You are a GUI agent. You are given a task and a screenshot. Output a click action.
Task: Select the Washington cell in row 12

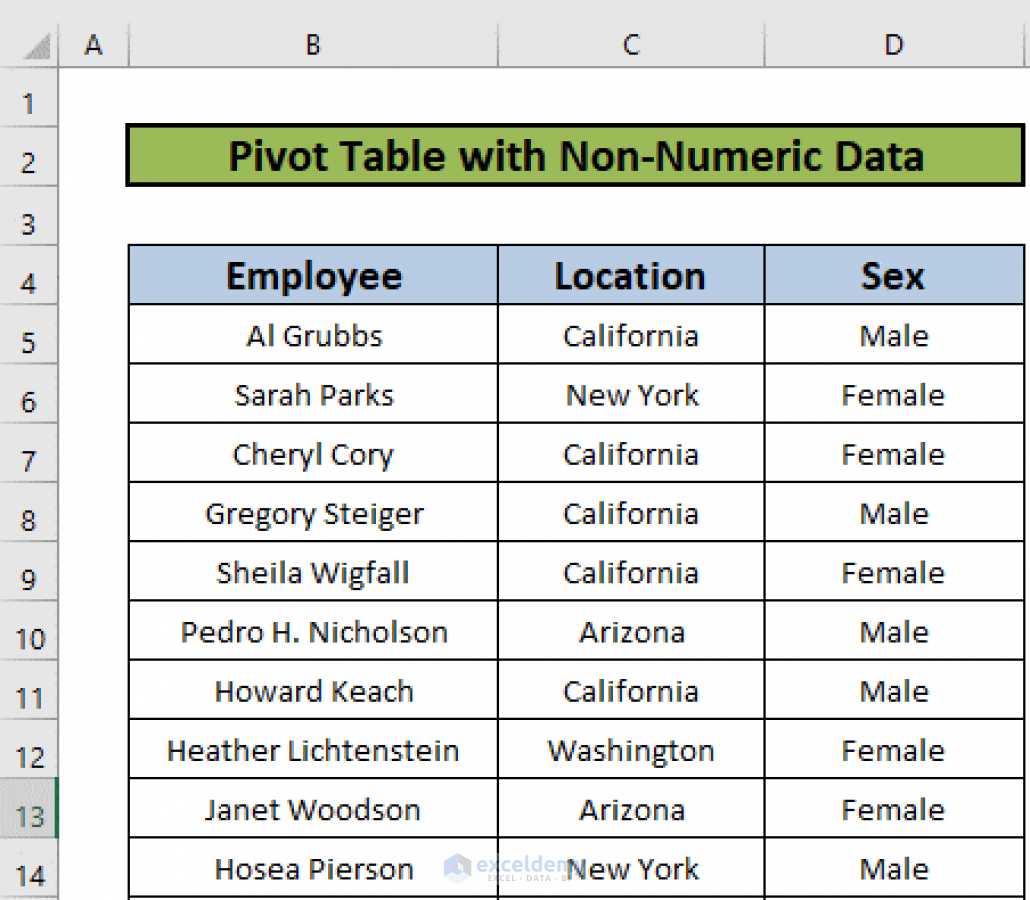click(x=630, y=750)
